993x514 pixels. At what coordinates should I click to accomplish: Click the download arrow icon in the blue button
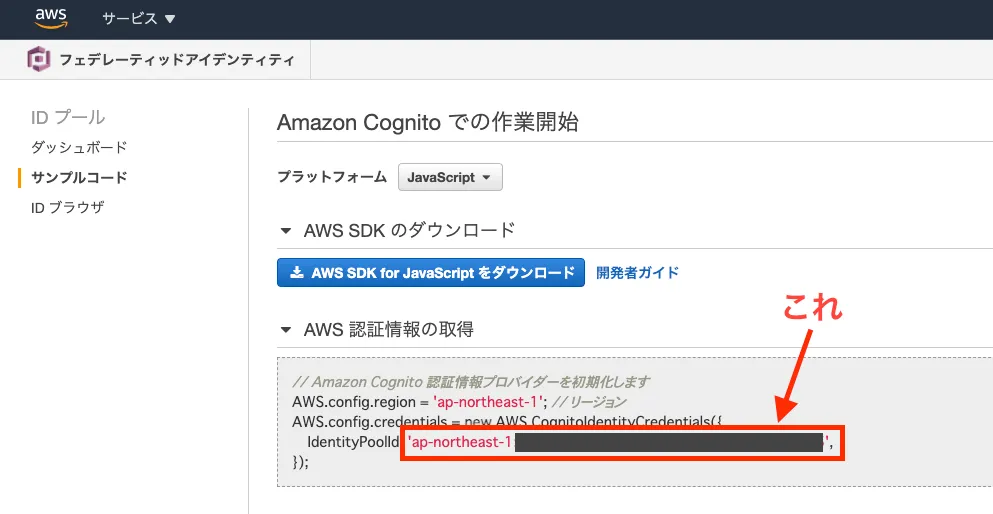(296, 272)
